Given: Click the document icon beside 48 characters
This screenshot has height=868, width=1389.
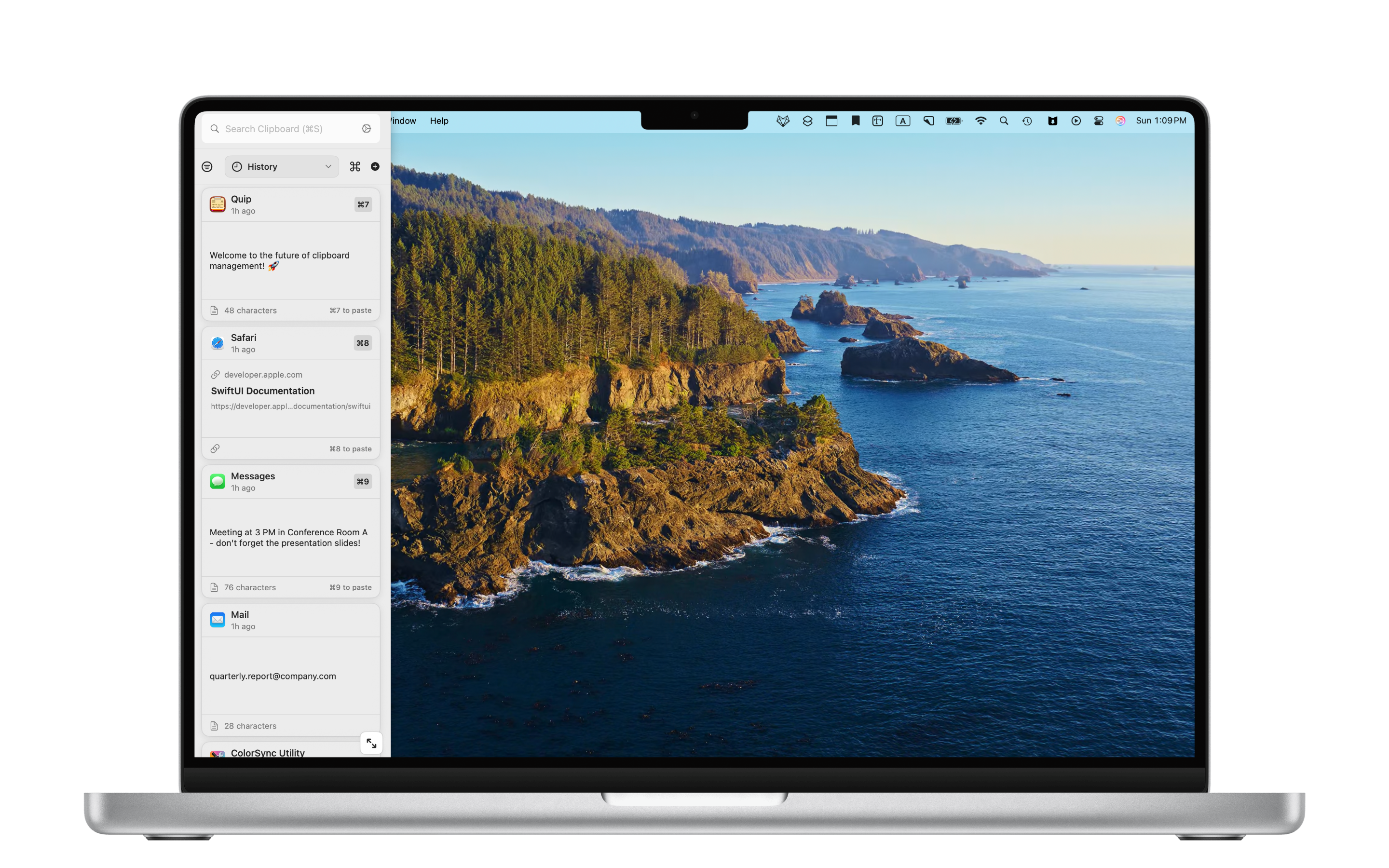Looking at the screenshot, I should (x=214, y=311).
